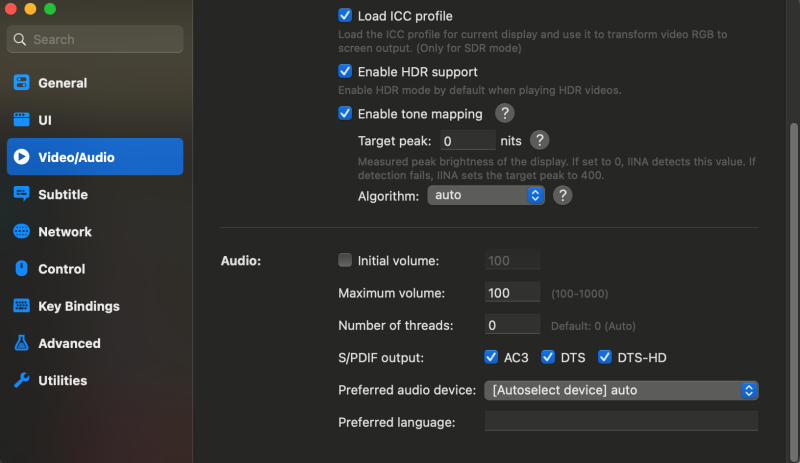Open the Utilities wrench icon

(x=21, y=380)
